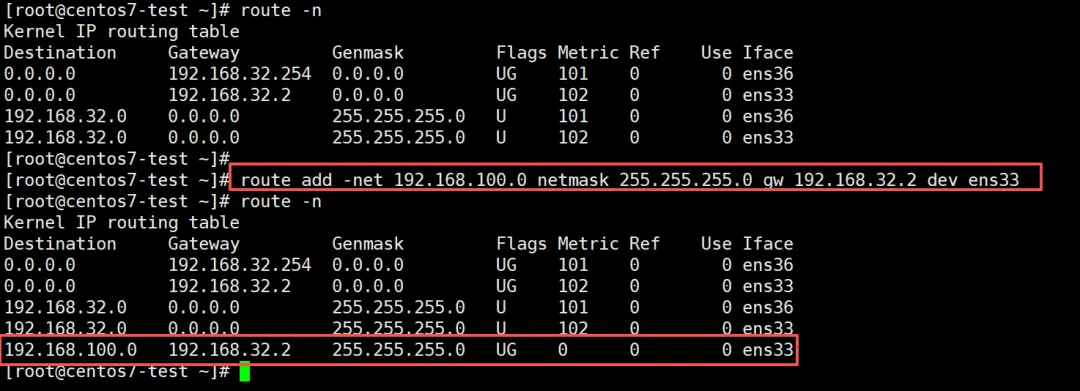This screenshot has width=1080, height=391.
Task: Click Metric '0' in the 192.168.100.0 row
Action: [x=563, y=350]
